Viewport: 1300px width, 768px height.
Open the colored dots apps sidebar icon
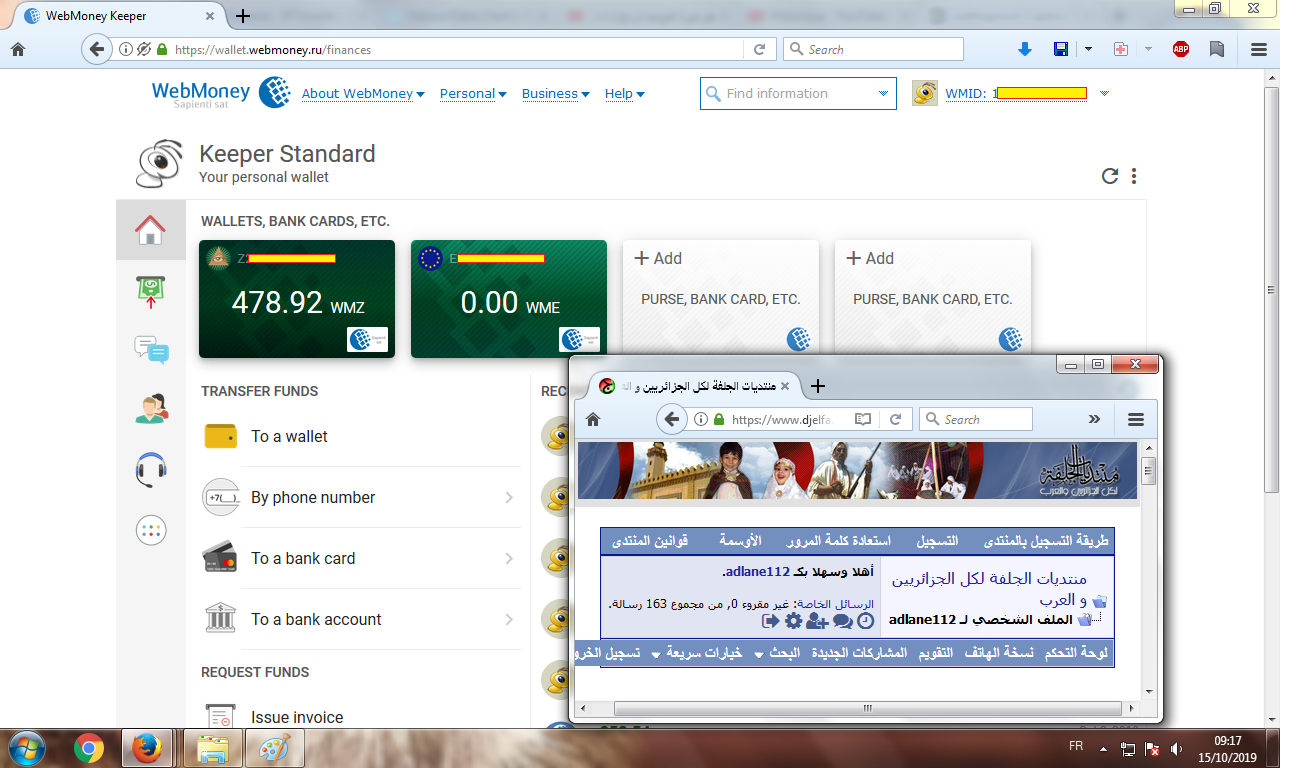151,530
